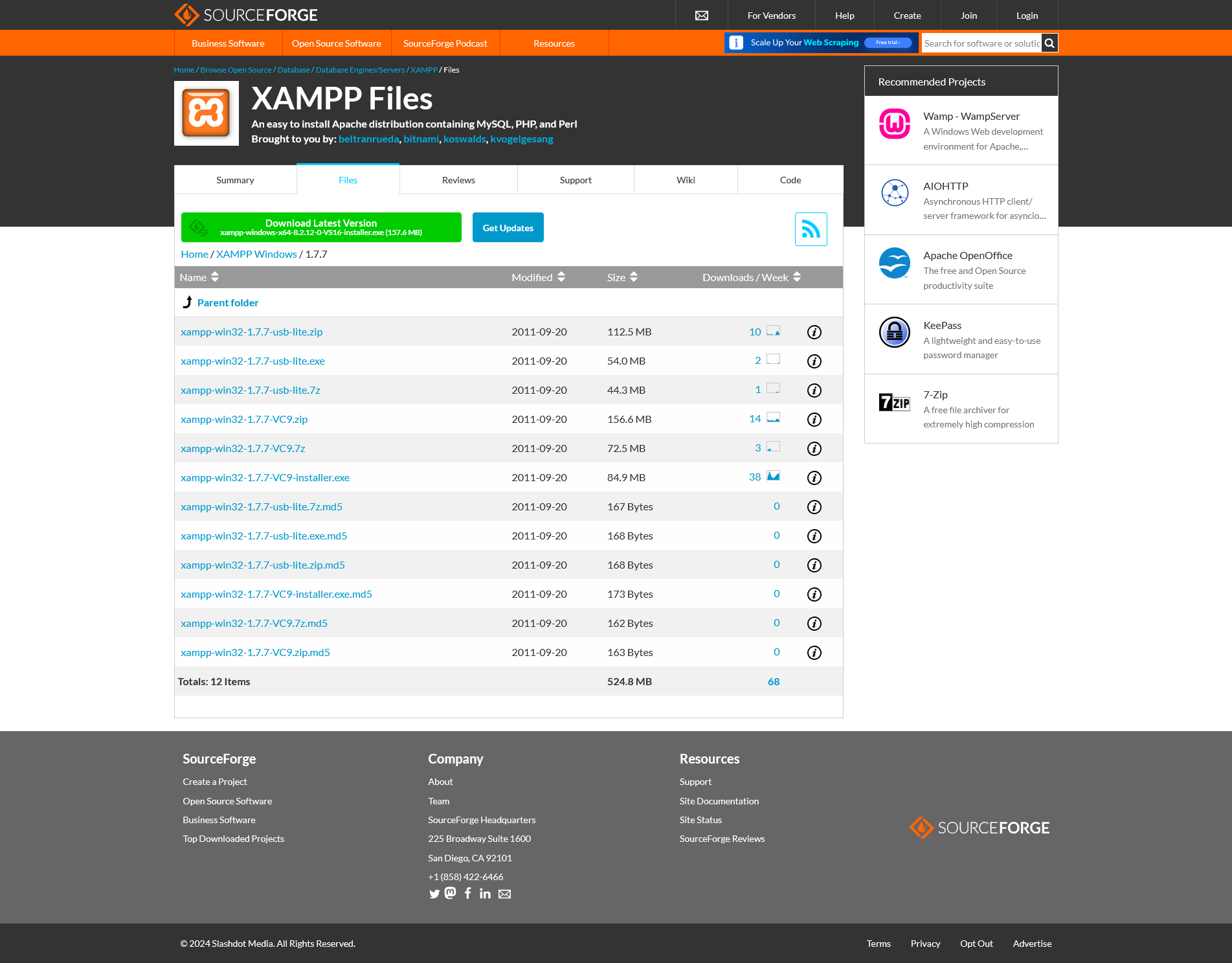Open download stats chart for VC9-installer.exe
Image resolution: width=1232 pixels, height=963 pixels.
coord(773,476)
